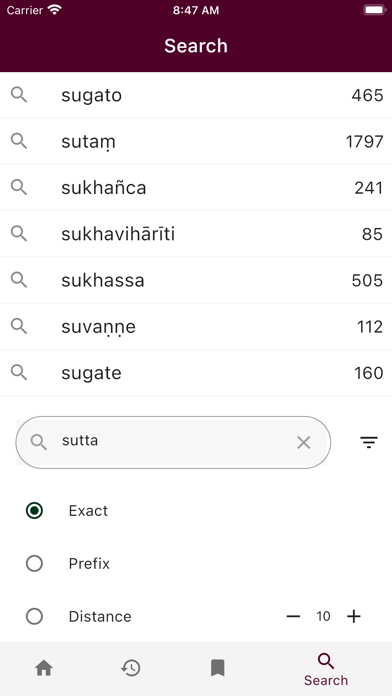The image size is (392, 696).
Task: Select the Distance radio button
Action: tap(34, 616)
